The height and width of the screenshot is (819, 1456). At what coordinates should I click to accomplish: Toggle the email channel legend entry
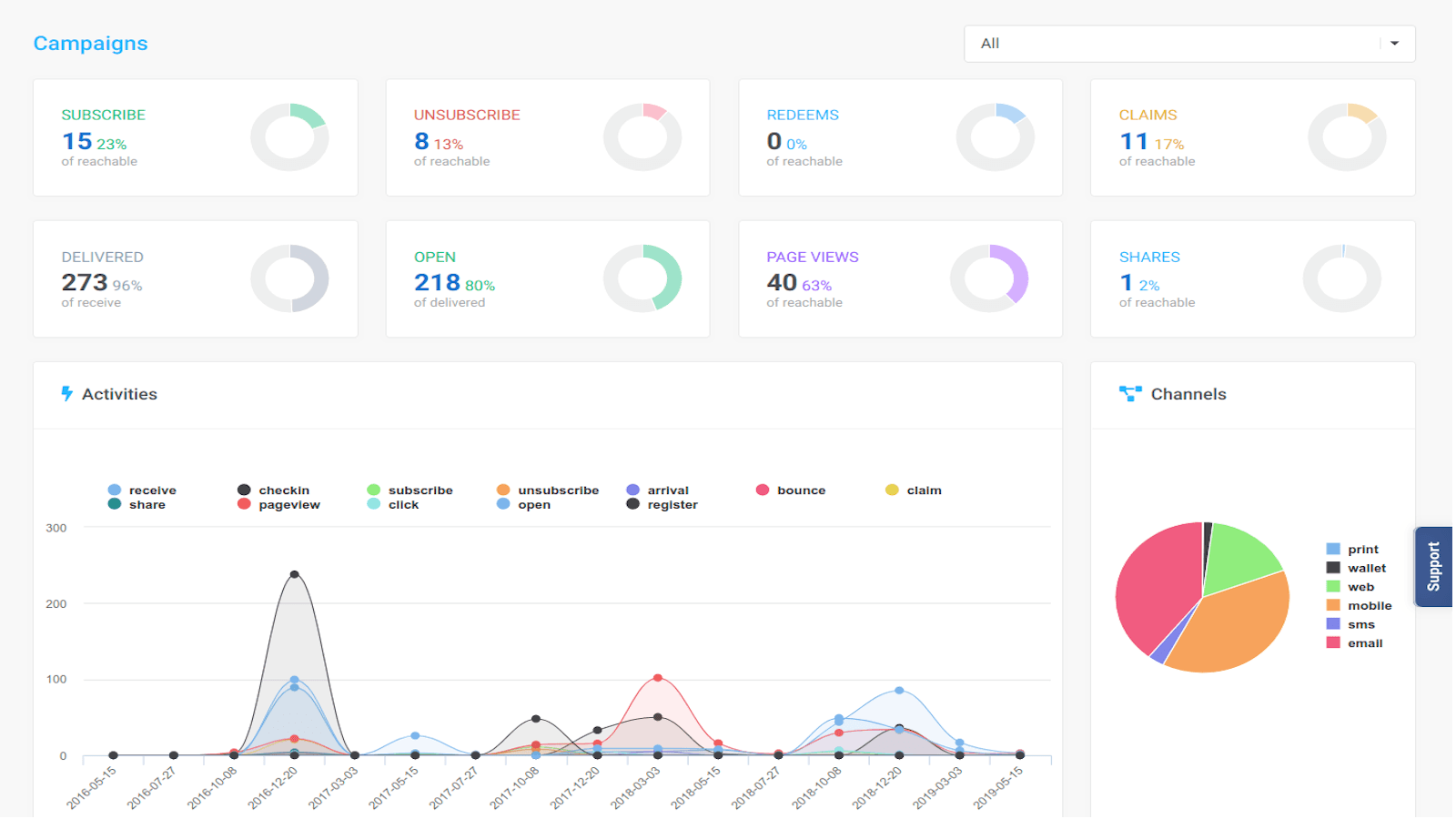(1354, 643)
